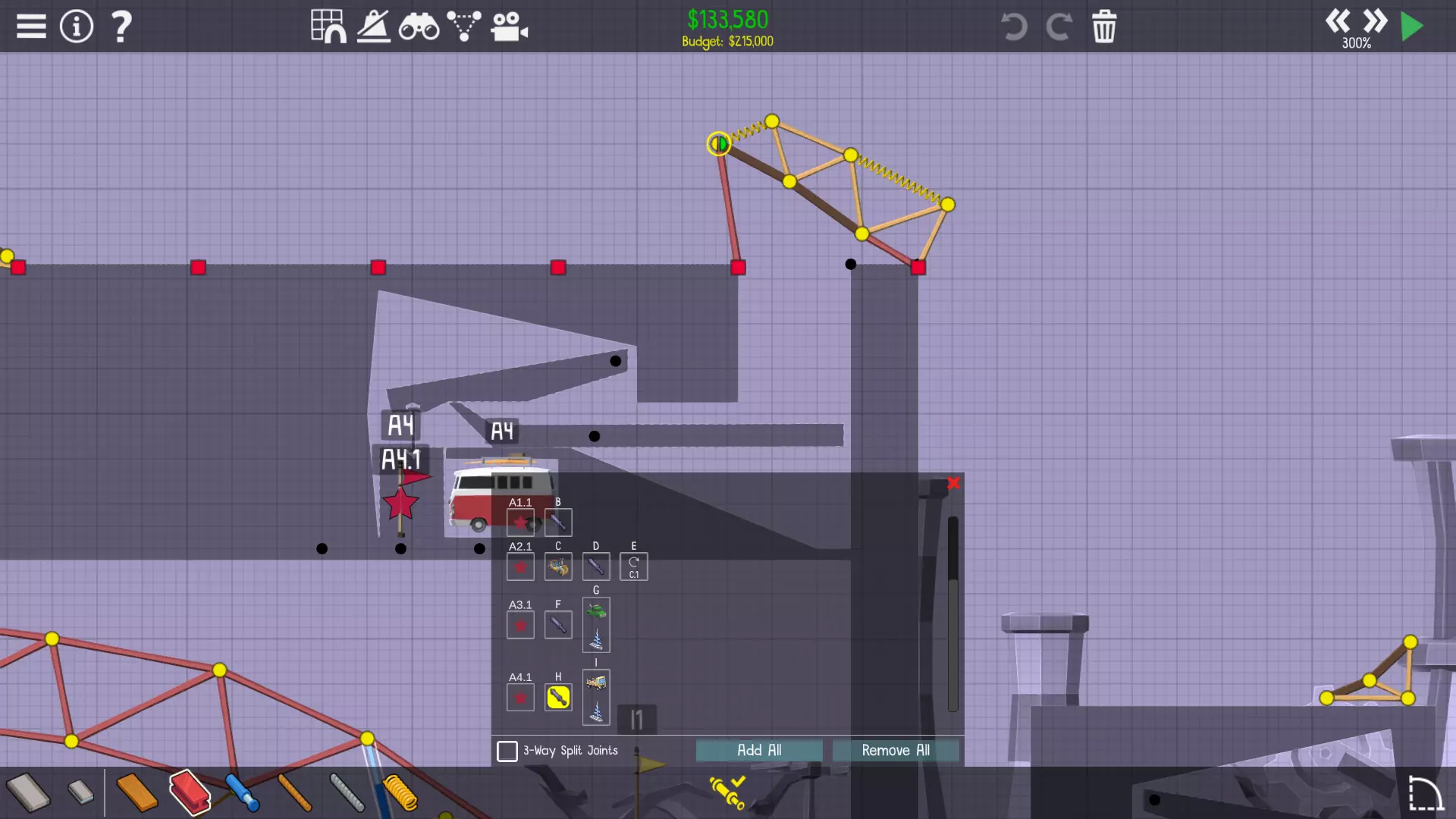This screenshot has height=819, width=1456.
Task: Open hydraulic controller with checkmark icon
Action: [726, 791]
